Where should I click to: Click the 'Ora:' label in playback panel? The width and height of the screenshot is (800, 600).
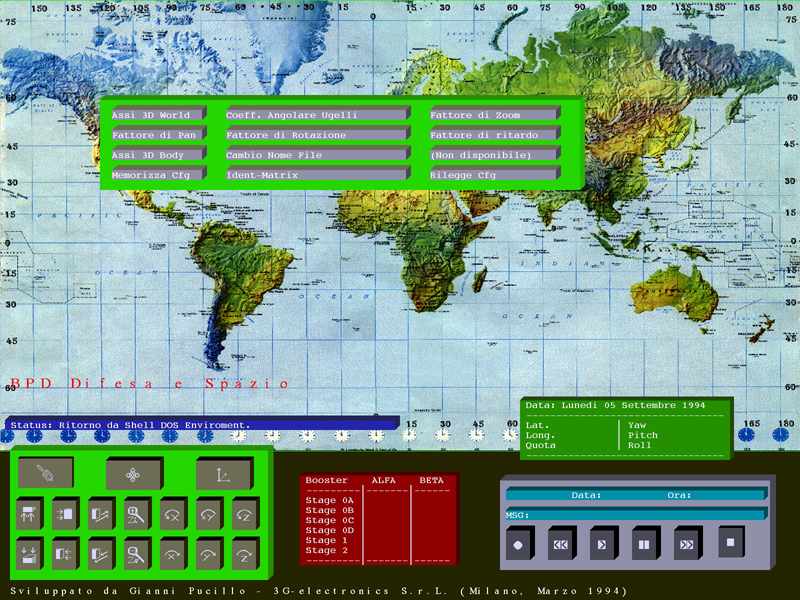pyautogui.click(x=679, y=495)
